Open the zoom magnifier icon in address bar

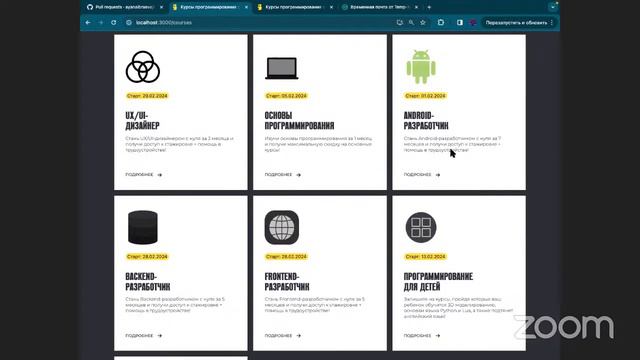point(411,22)
